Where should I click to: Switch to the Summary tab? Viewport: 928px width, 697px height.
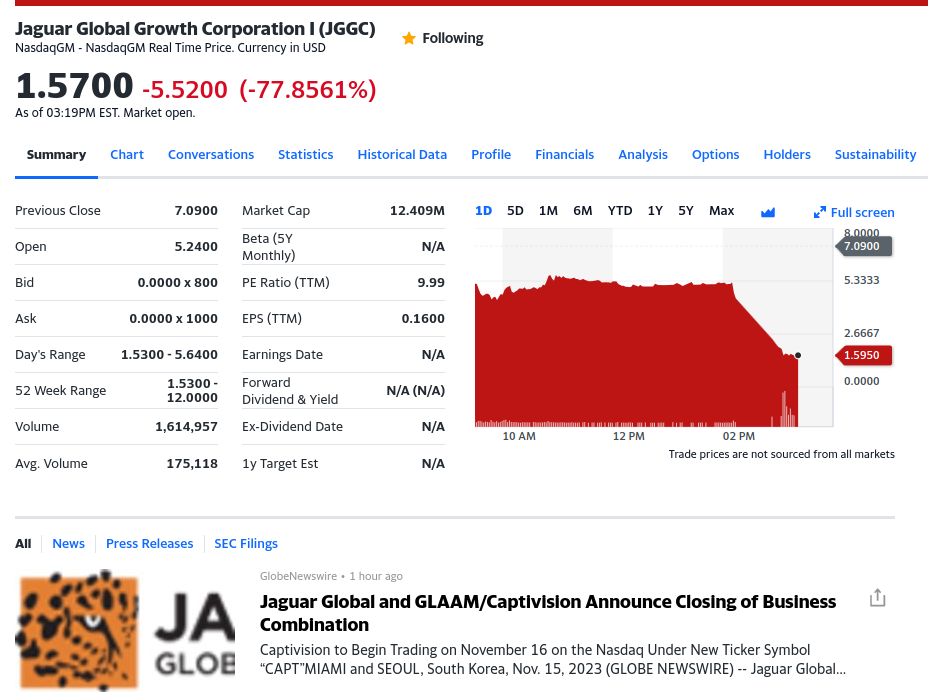click(x=56, y=154)
